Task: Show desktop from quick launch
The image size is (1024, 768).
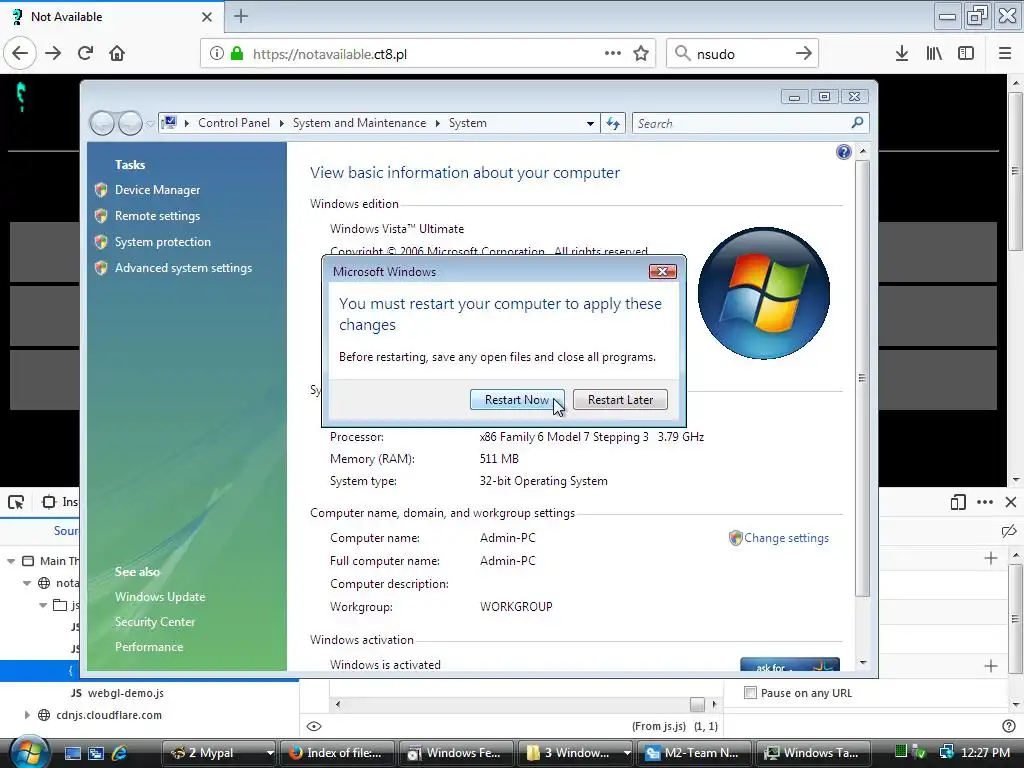Action: click(72, 753)
